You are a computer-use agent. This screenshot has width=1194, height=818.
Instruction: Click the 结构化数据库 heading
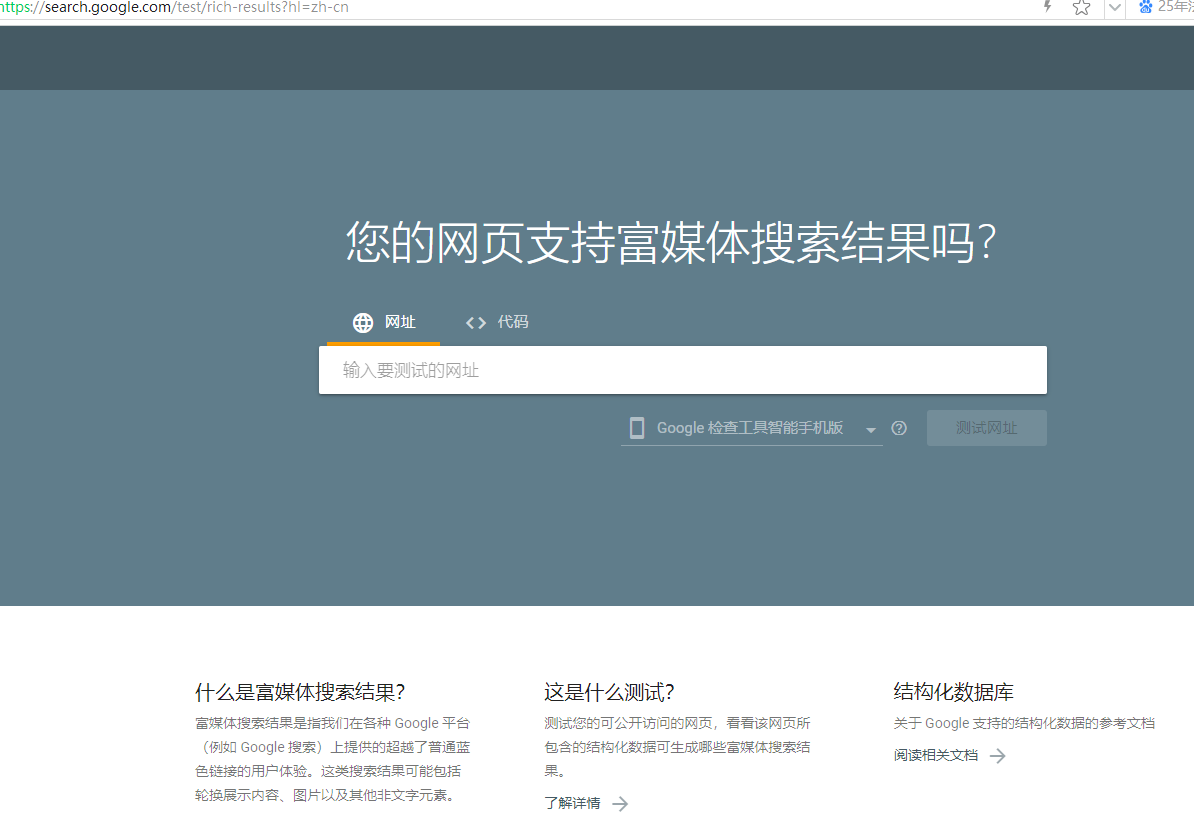pos(953,692)
